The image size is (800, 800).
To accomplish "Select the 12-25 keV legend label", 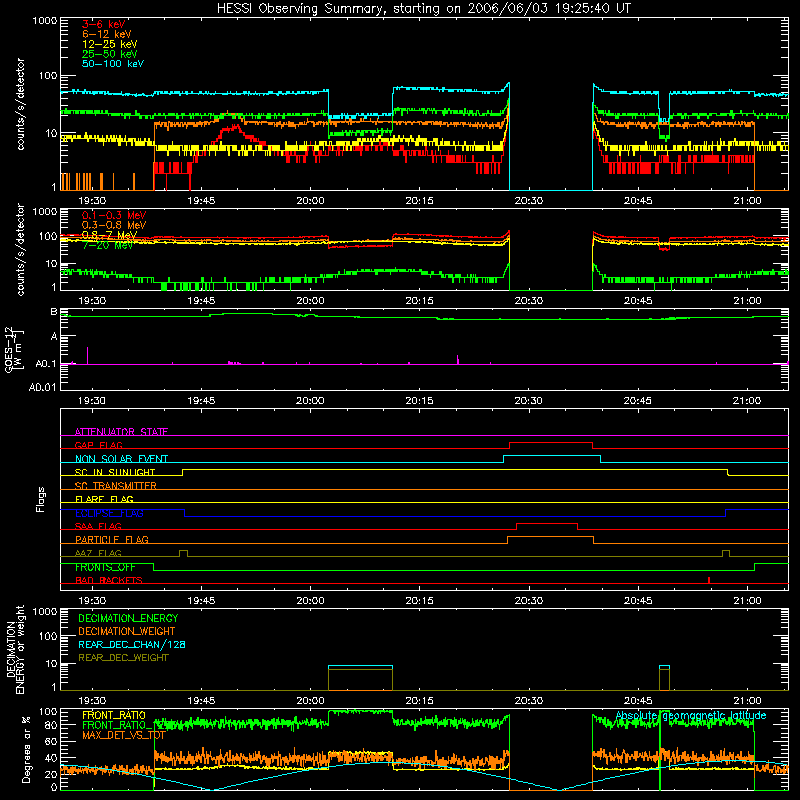I will [110, 44].
